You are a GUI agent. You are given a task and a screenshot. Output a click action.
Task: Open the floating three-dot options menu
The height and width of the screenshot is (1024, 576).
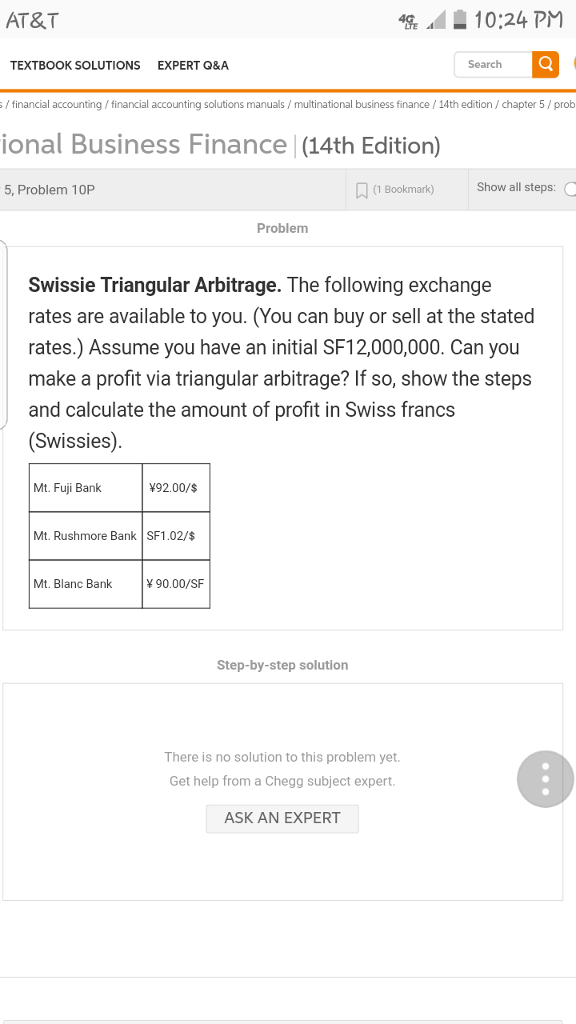click(545, 778)
